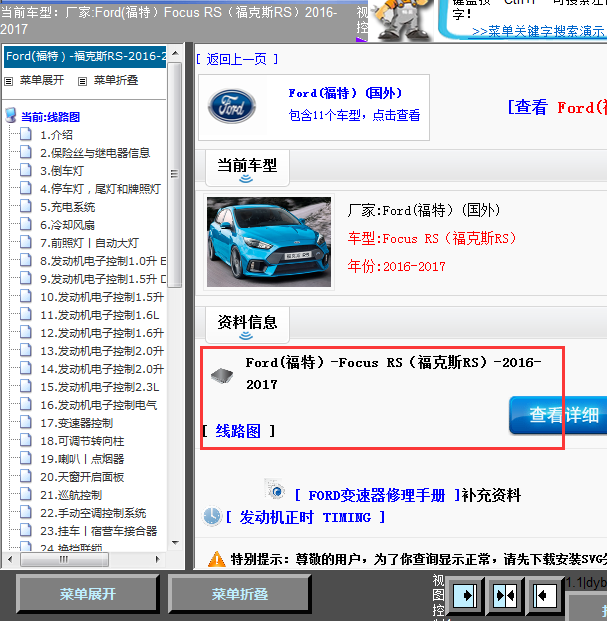
Task: Click the sidebar horizontal scrollbar thumb
Action: (65, 559)
